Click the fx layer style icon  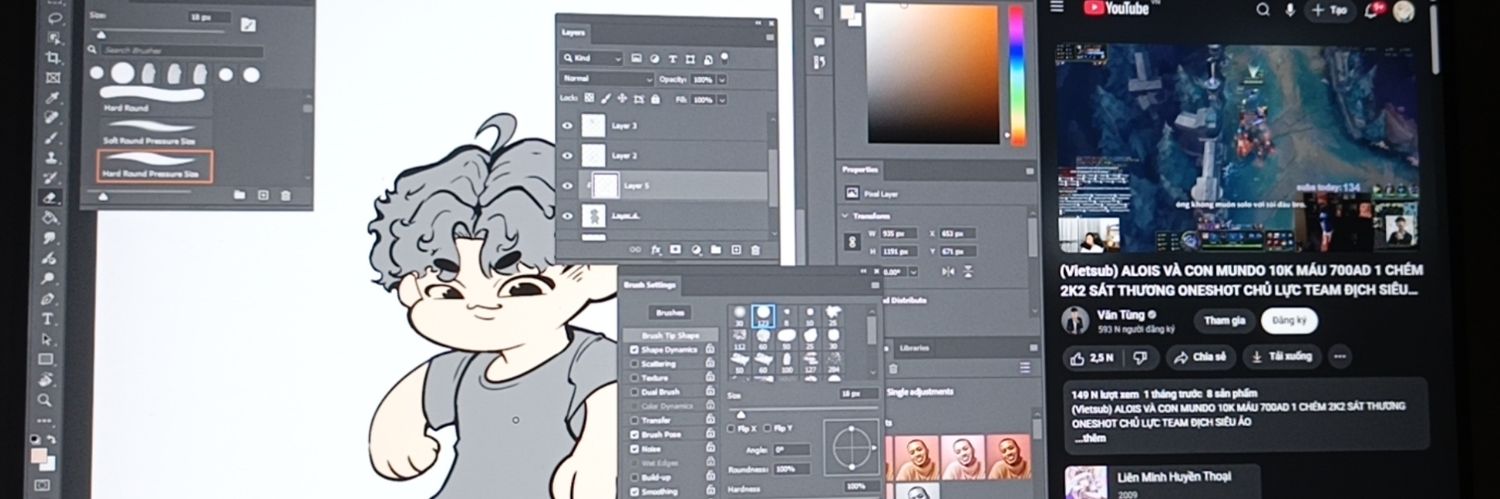[x=657, y=249]
